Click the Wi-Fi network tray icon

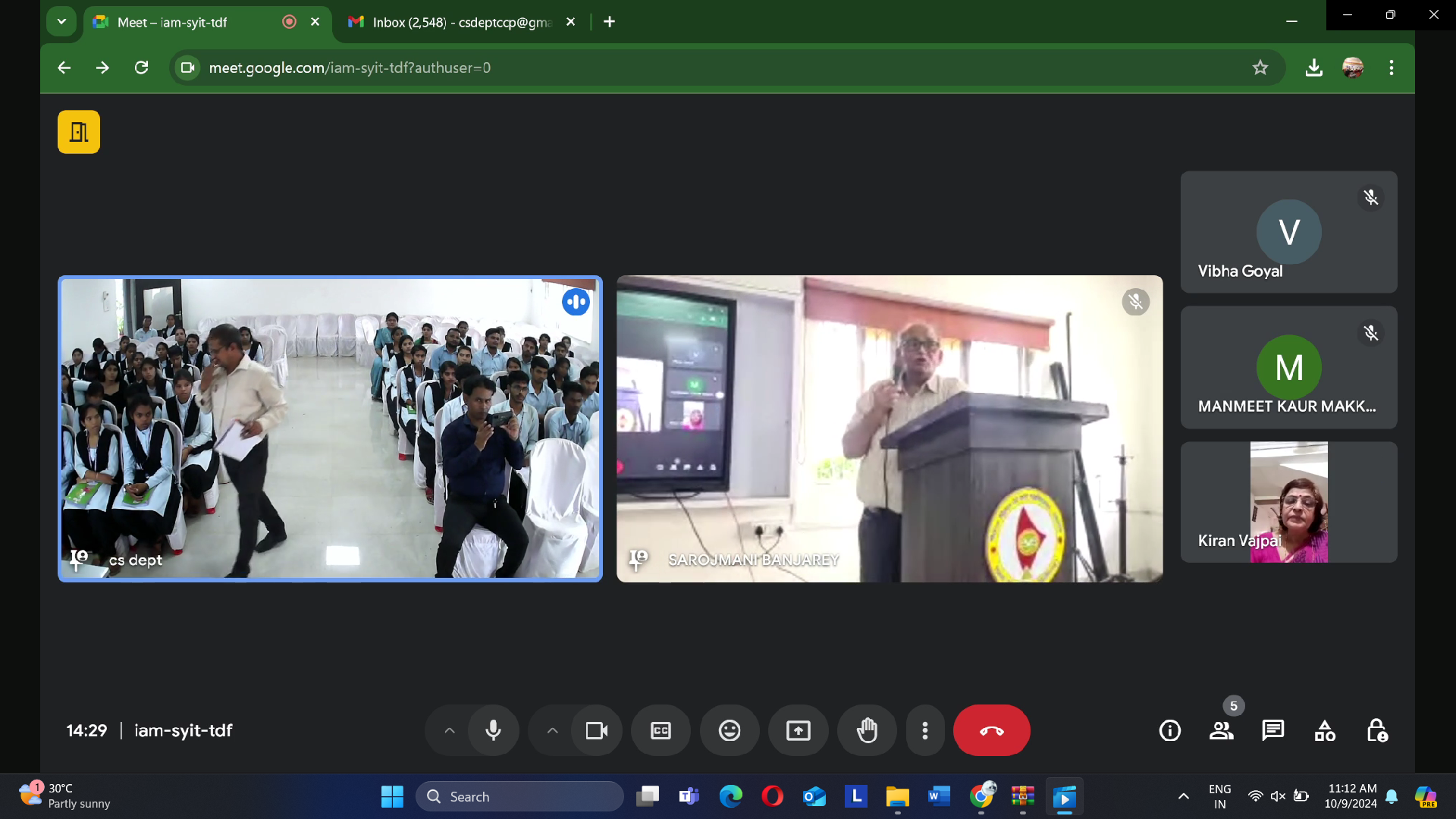pyautogui.click(x=1255, y=796)
